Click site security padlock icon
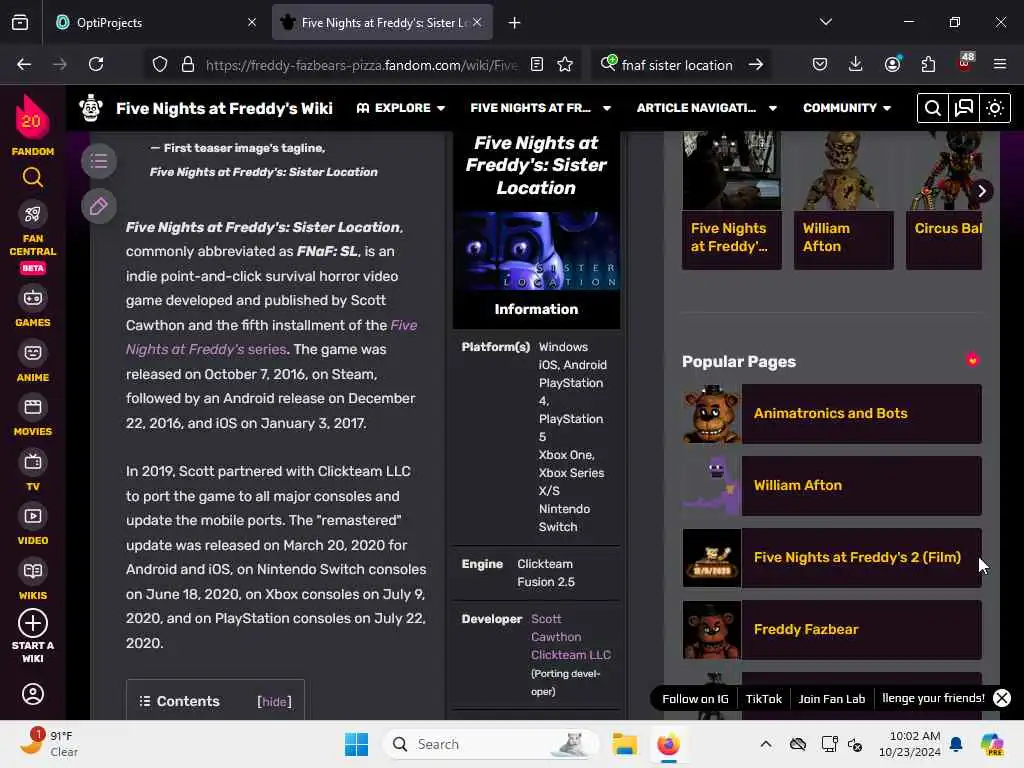Image resolution: width=1024 pixels, height=768 pixels. (x=188, y=64)
